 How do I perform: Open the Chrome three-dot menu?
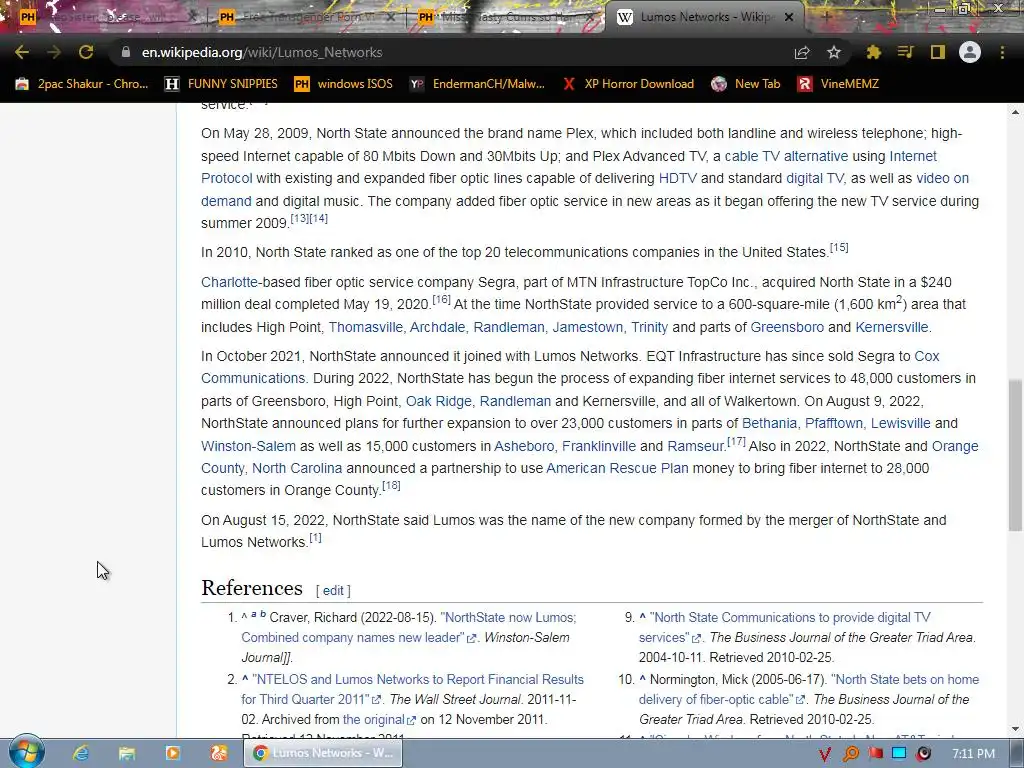click(1002, 52)
